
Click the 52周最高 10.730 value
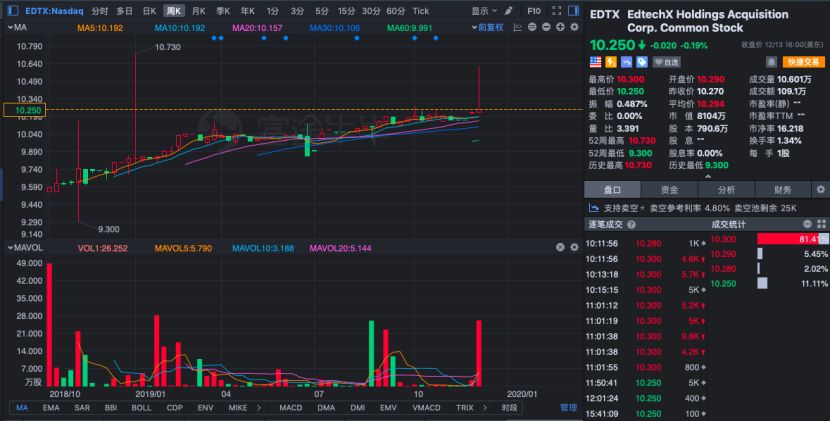(x=642, y=141)
